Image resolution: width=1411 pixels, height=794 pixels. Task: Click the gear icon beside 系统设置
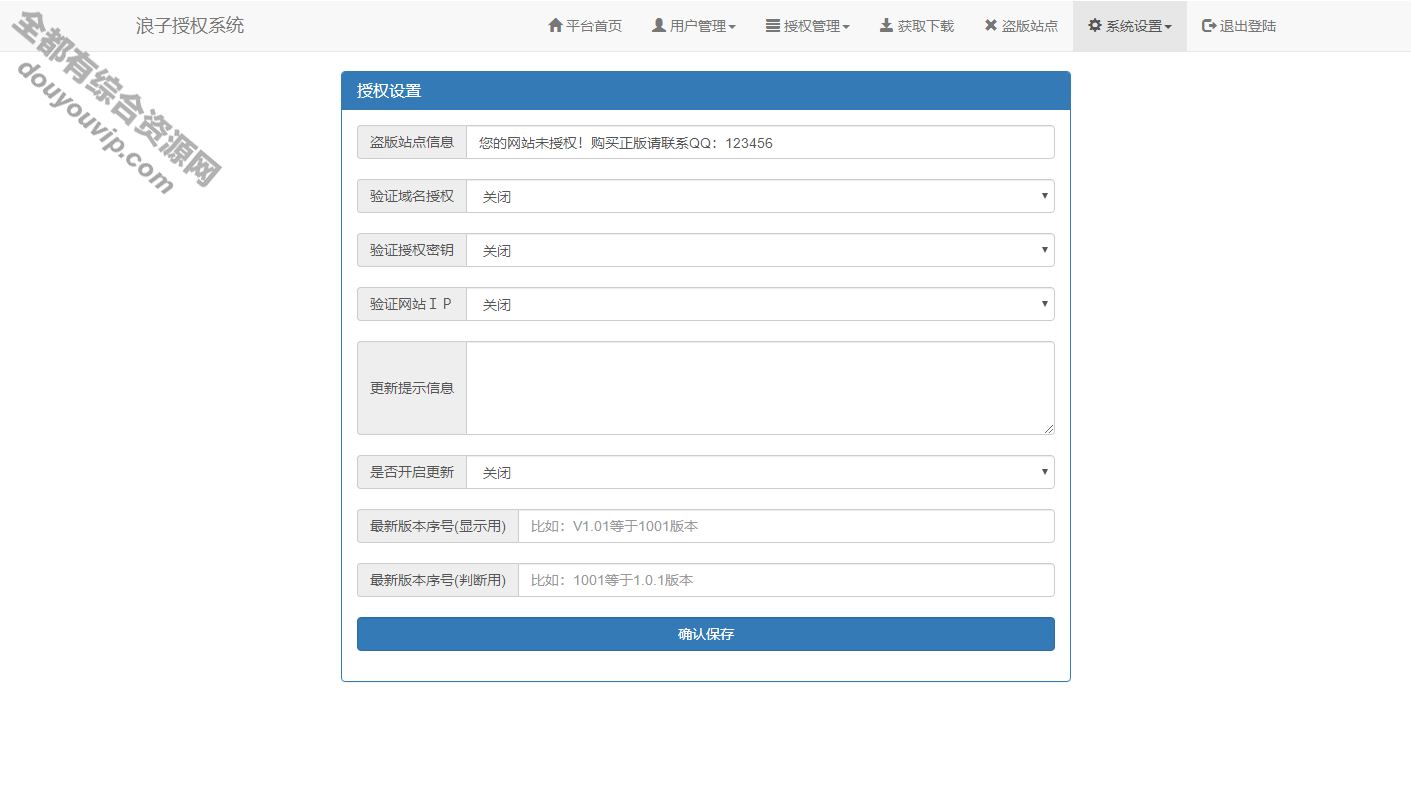[x=1095, y=26]
